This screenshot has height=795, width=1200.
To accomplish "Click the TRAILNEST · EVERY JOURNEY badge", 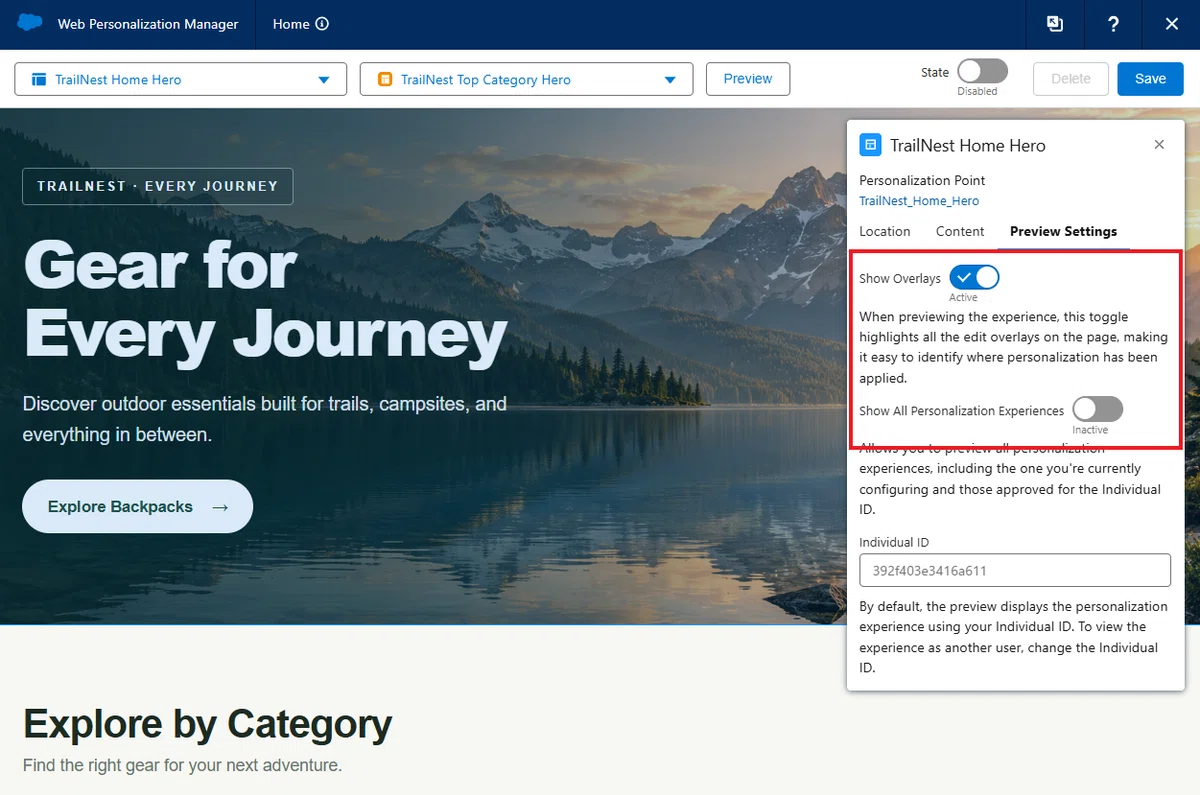I will pos(157,186).
